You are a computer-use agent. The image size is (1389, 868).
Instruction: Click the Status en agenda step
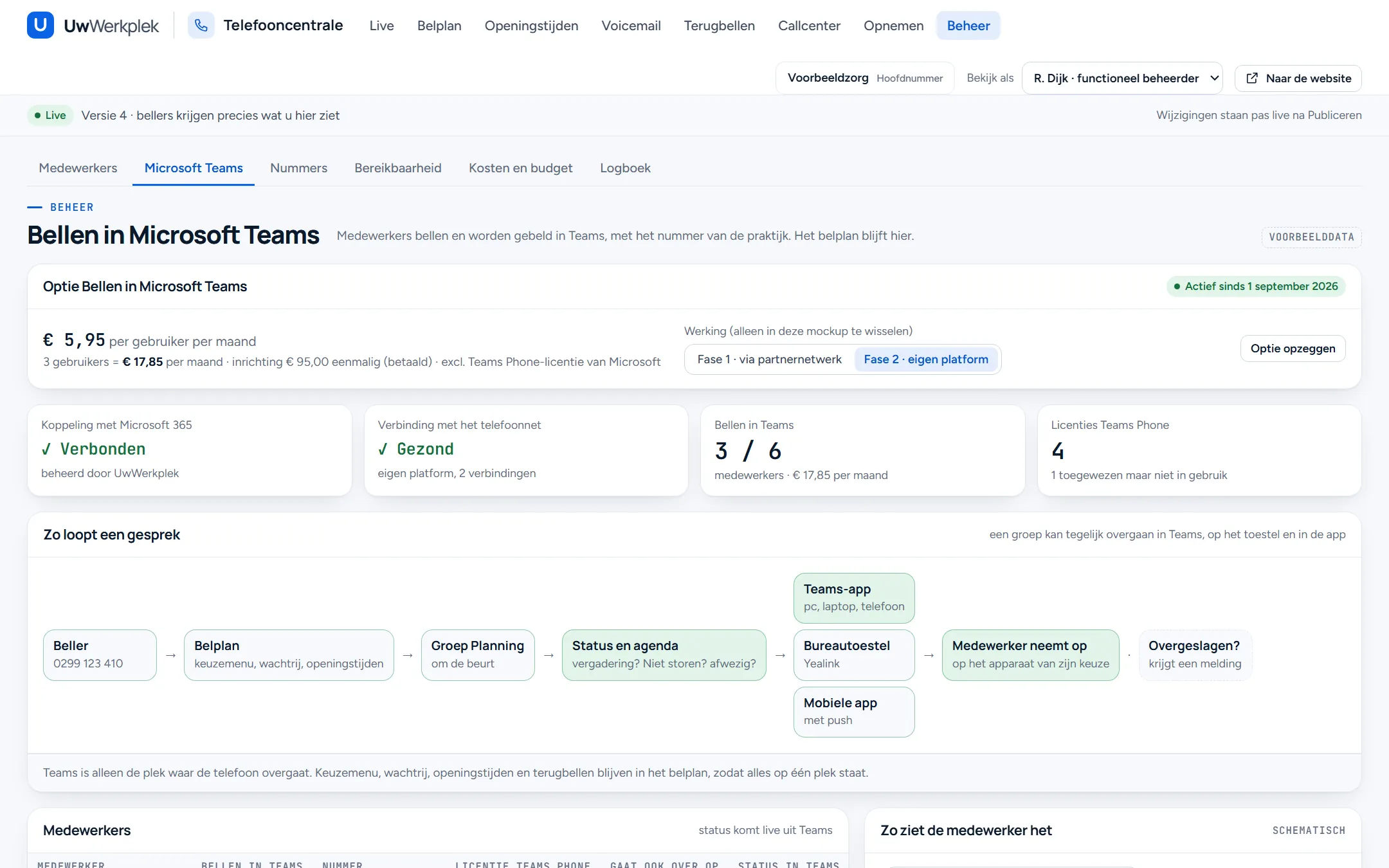tap(664, 655)
